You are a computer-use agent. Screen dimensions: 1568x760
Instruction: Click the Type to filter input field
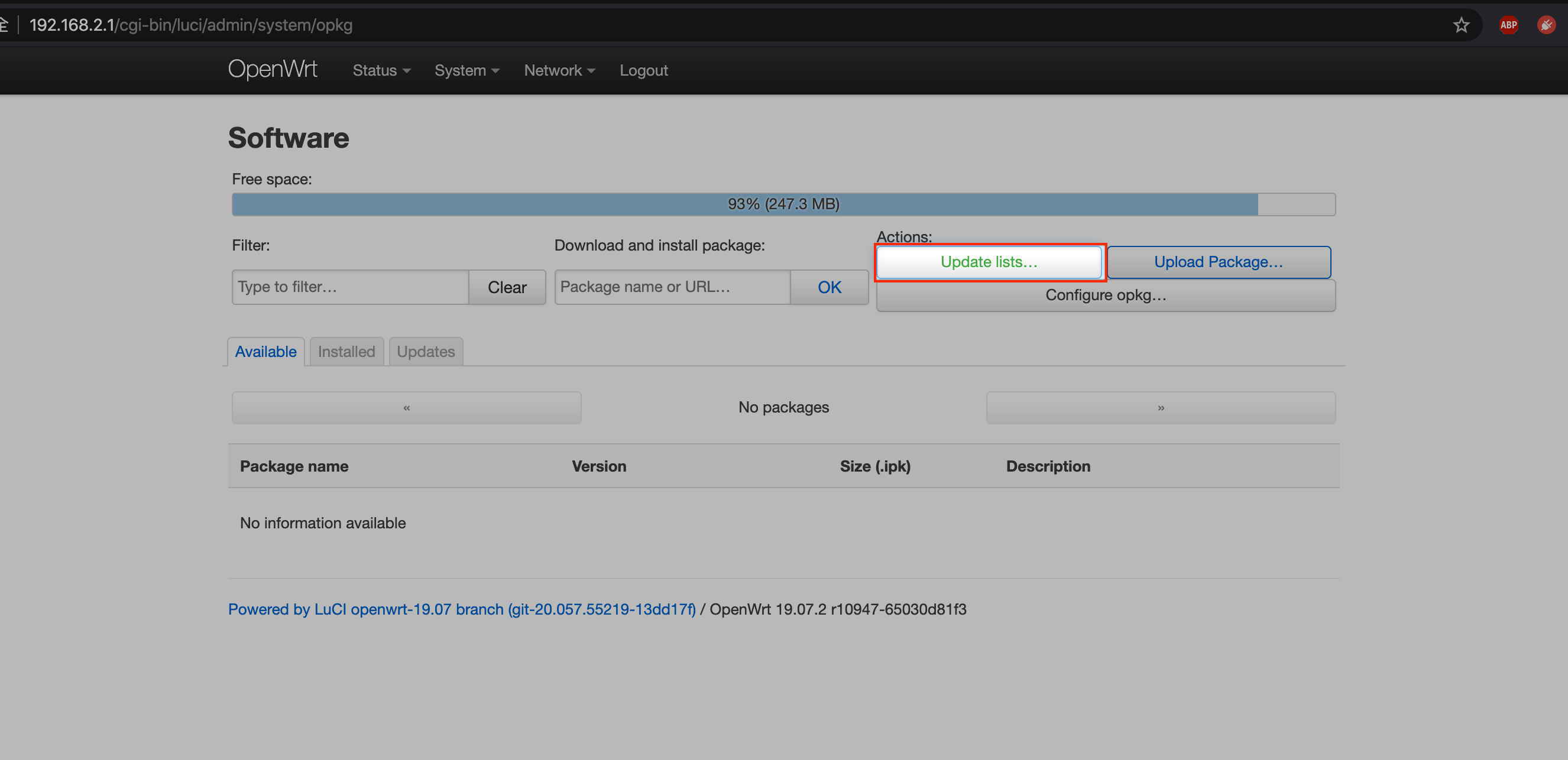point(350,287)
